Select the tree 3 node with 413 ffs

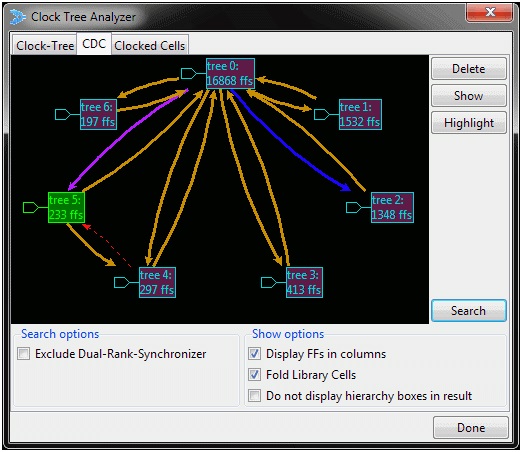(304, 282)
